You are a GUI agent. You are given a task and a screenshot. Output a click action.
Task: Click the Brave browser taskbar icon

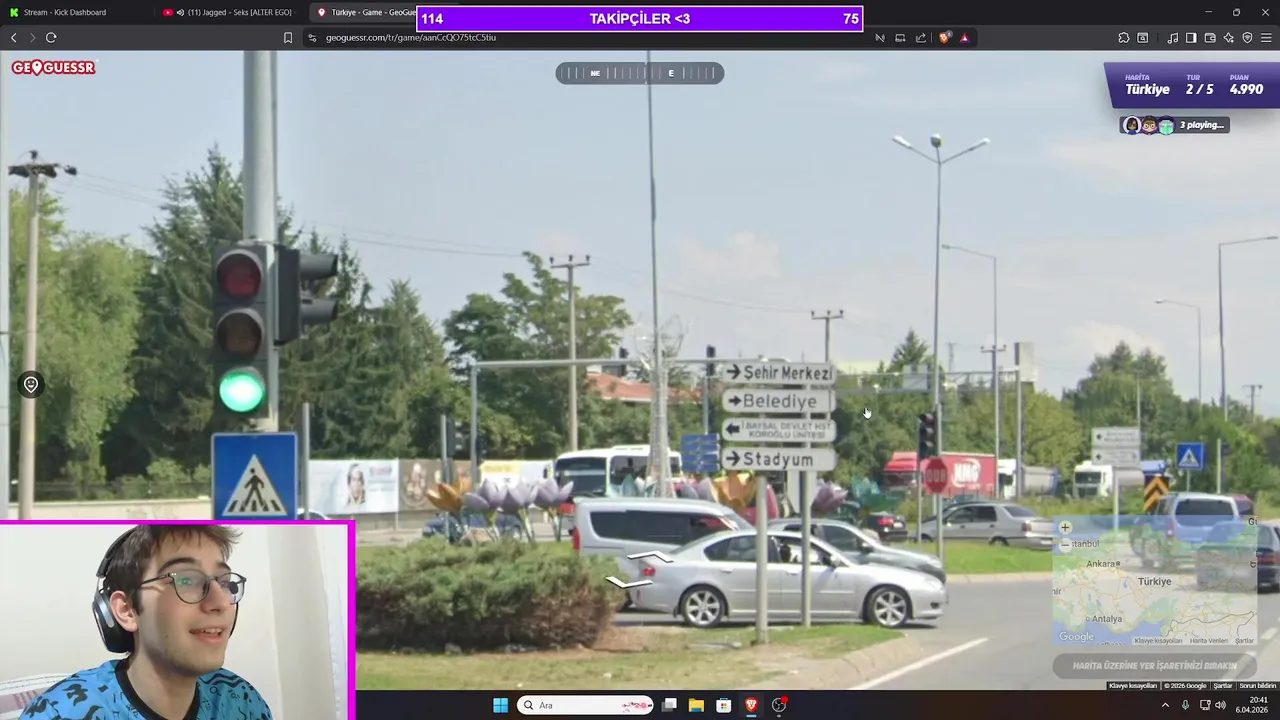751,705
